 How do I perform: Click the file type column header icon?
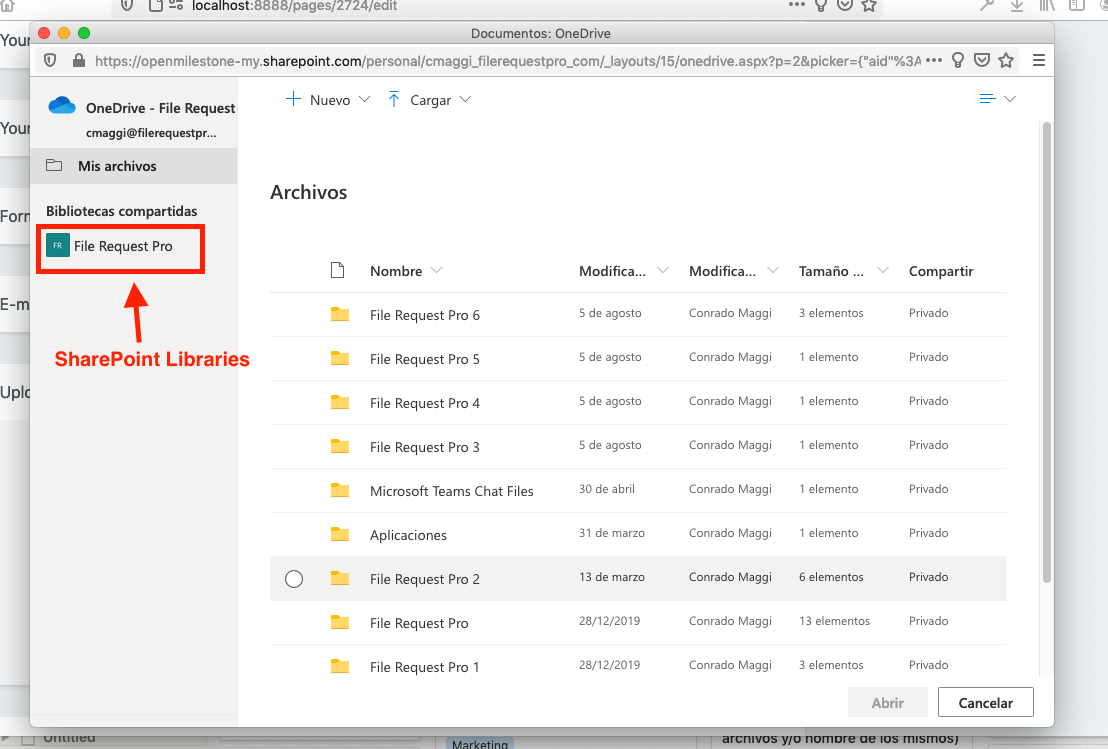point(338,270)
